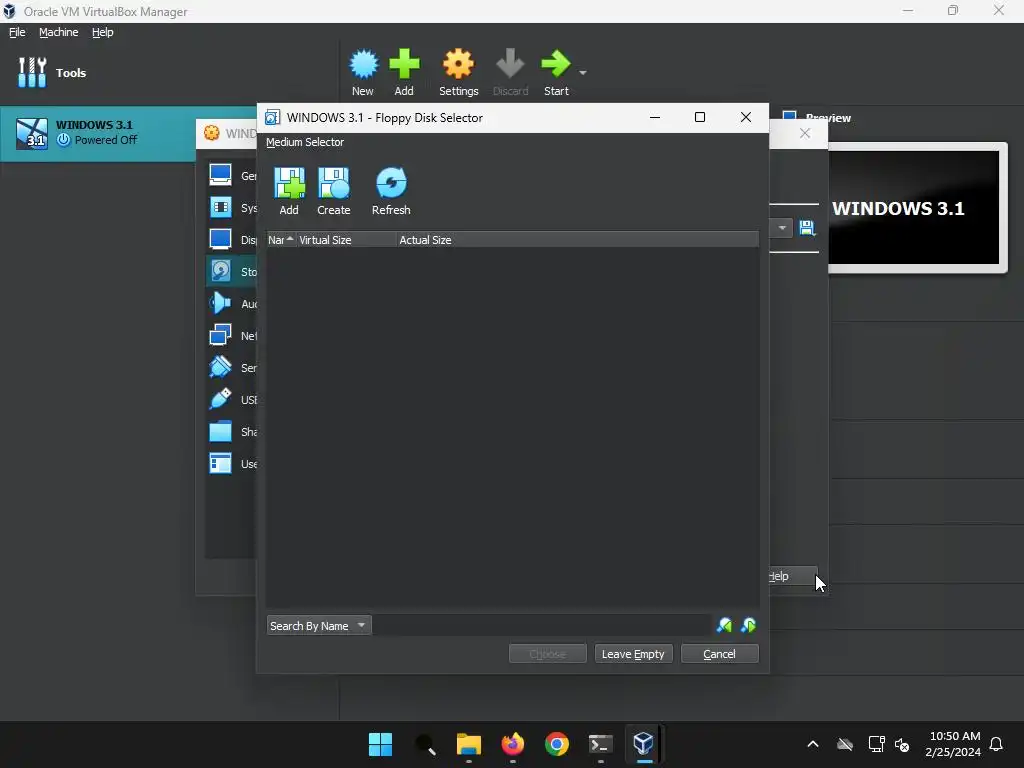Sort by Actual Size column header
The image size is (1024, 768).
577,240
